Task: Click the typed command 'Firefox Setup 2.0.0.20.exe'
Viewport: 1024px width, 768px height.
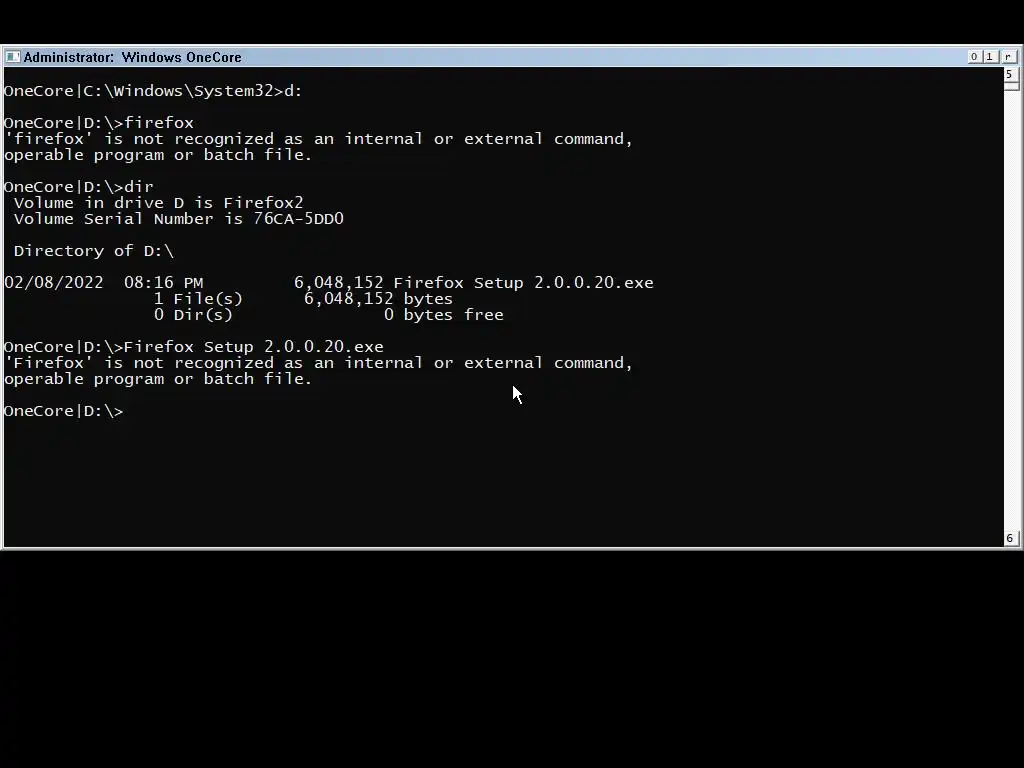Action: point(253,347)
